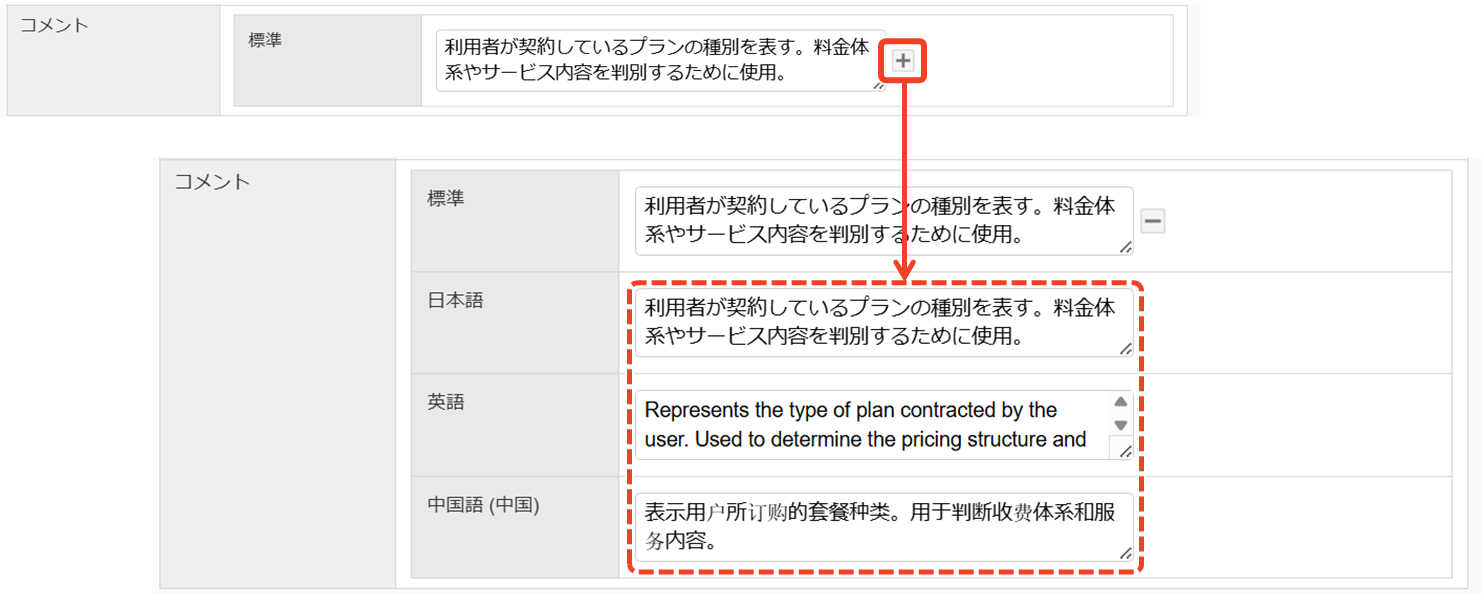Screen dimensions: 1484x595
Task: Click resize handle of the 日本語 textbox
Action: [x=1126, y=349]
